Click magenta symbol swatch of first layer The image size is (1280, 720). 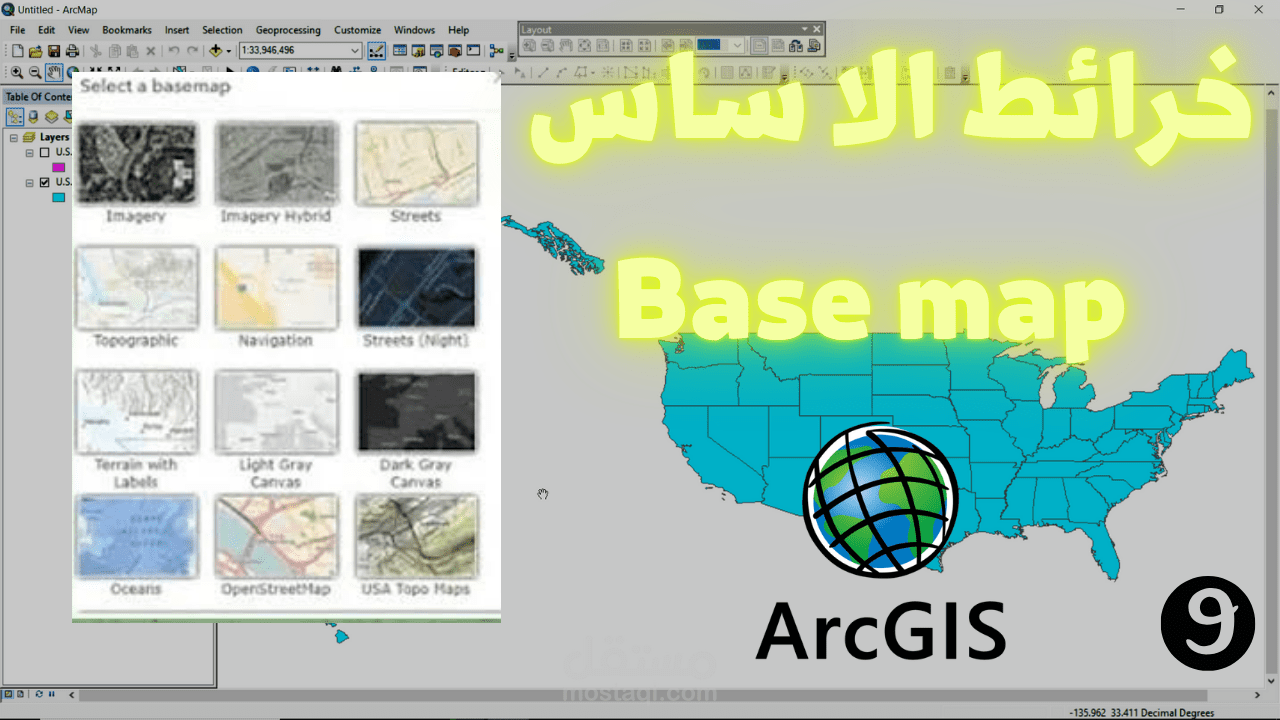(58, 167)
